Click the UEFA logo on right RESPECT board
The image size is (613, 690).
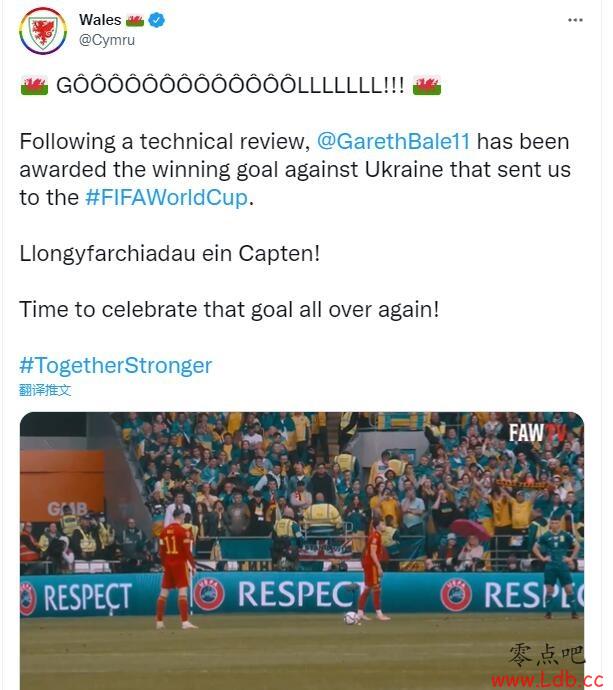(456, 595)
